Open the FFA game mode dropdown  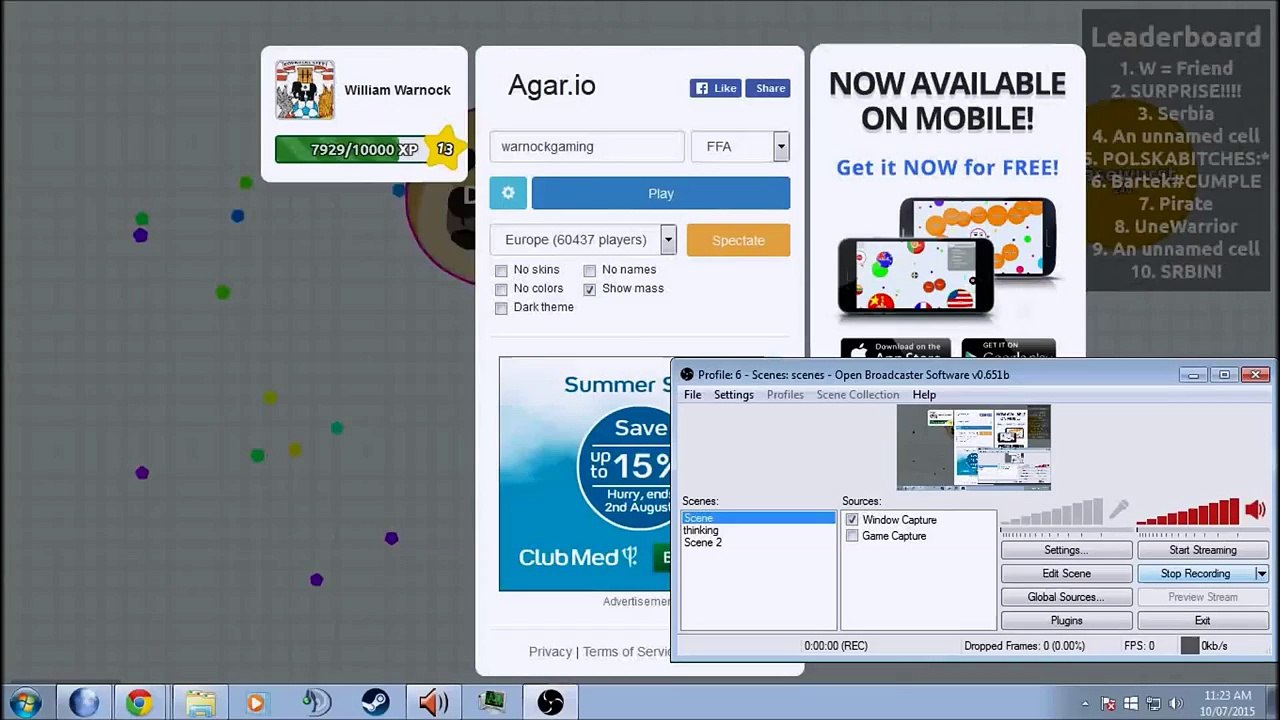pyautogui.click(x=740, y=146)
